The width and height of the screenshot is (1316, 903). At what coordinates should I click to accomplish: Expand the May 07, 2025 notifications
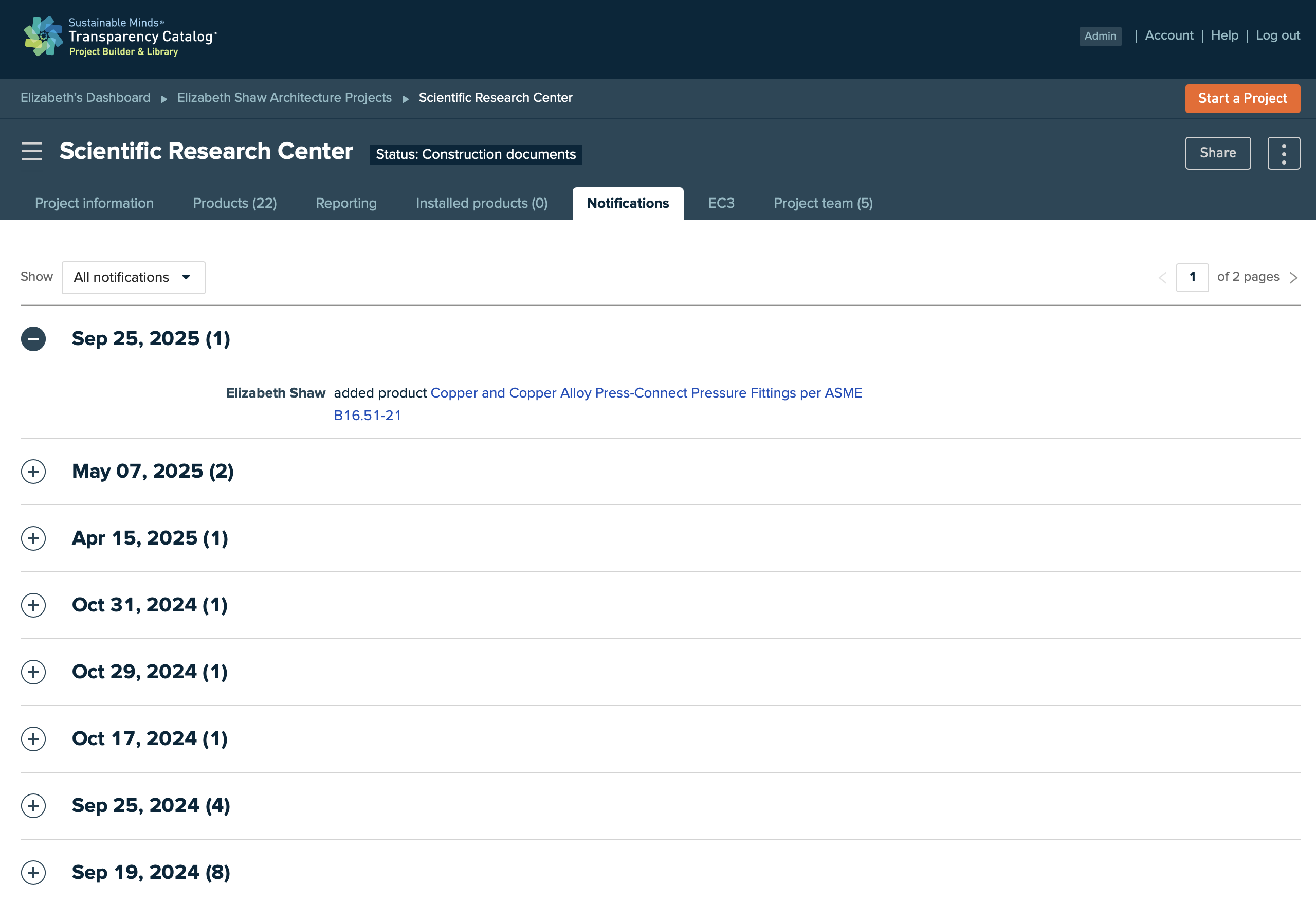click(x=33, y=472)
